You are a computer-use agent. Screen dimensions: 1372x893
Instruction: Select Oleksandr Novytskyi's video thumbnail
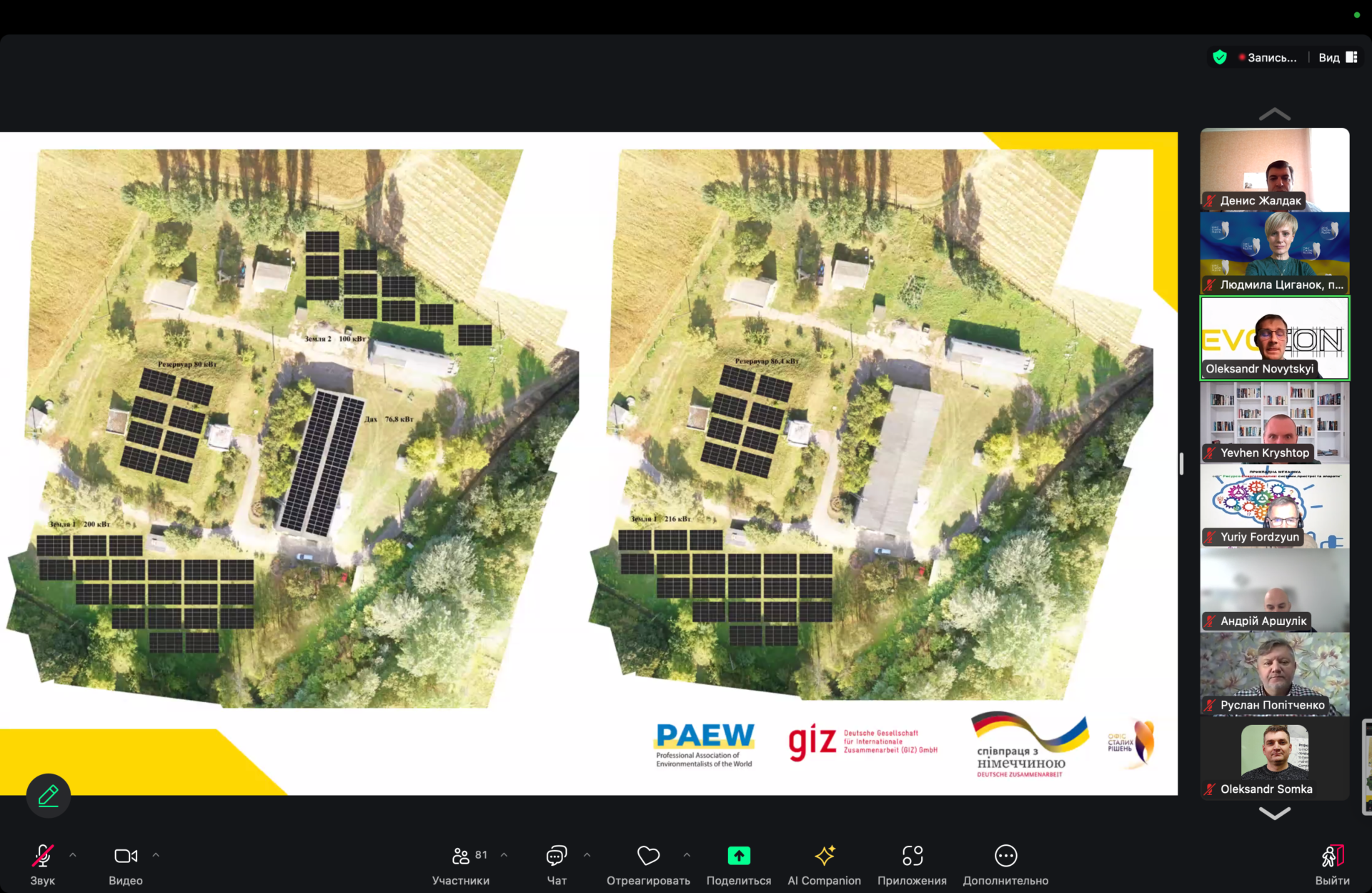point(1274,337)
